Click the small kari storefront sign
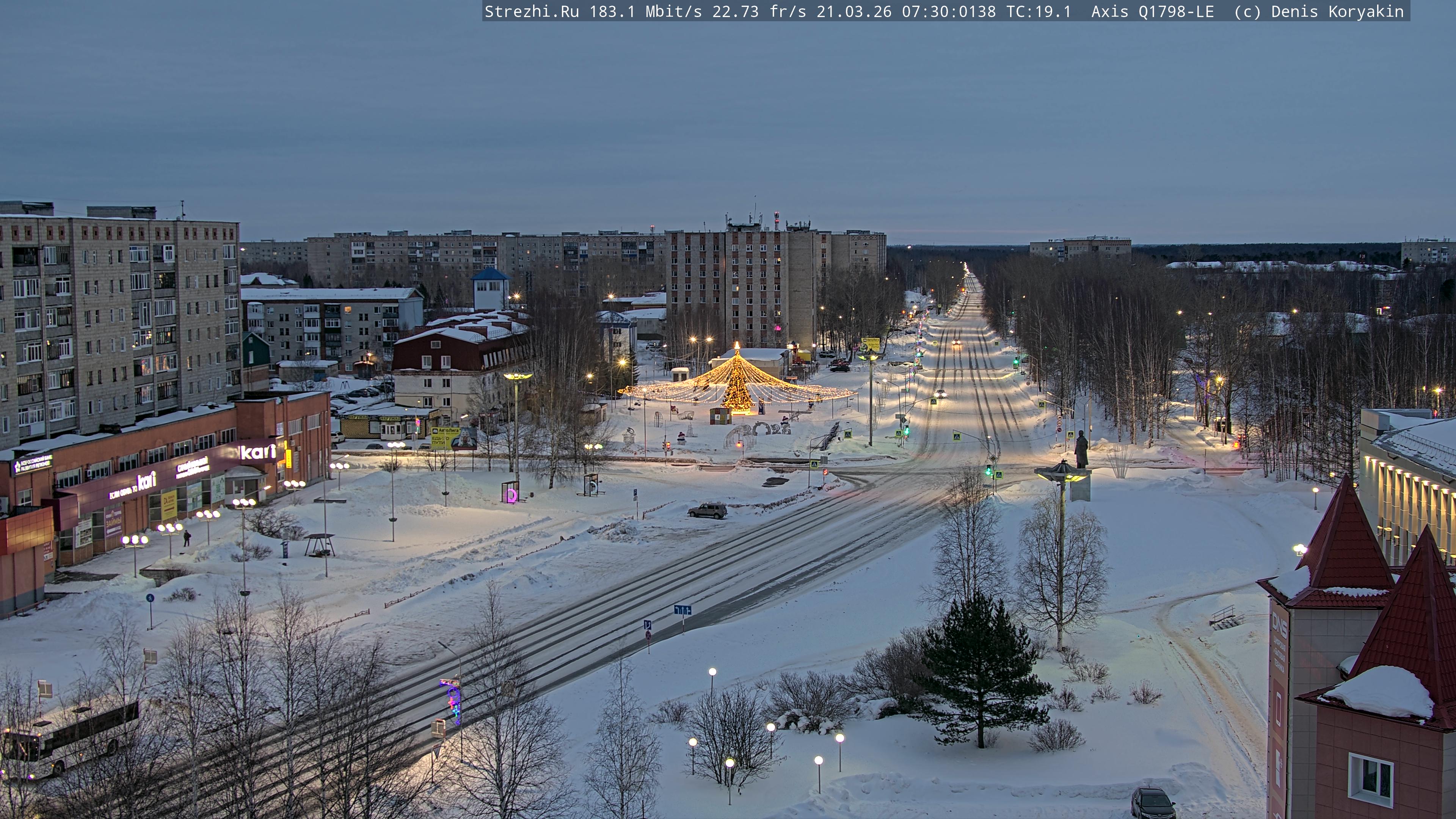 146,481
